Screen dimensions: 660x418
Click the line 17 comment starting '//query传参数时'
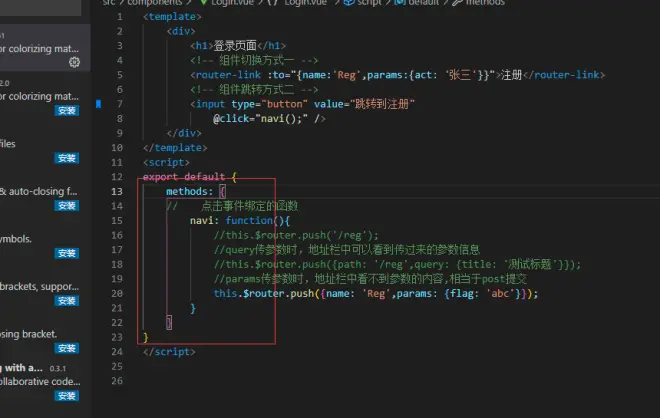347,250
